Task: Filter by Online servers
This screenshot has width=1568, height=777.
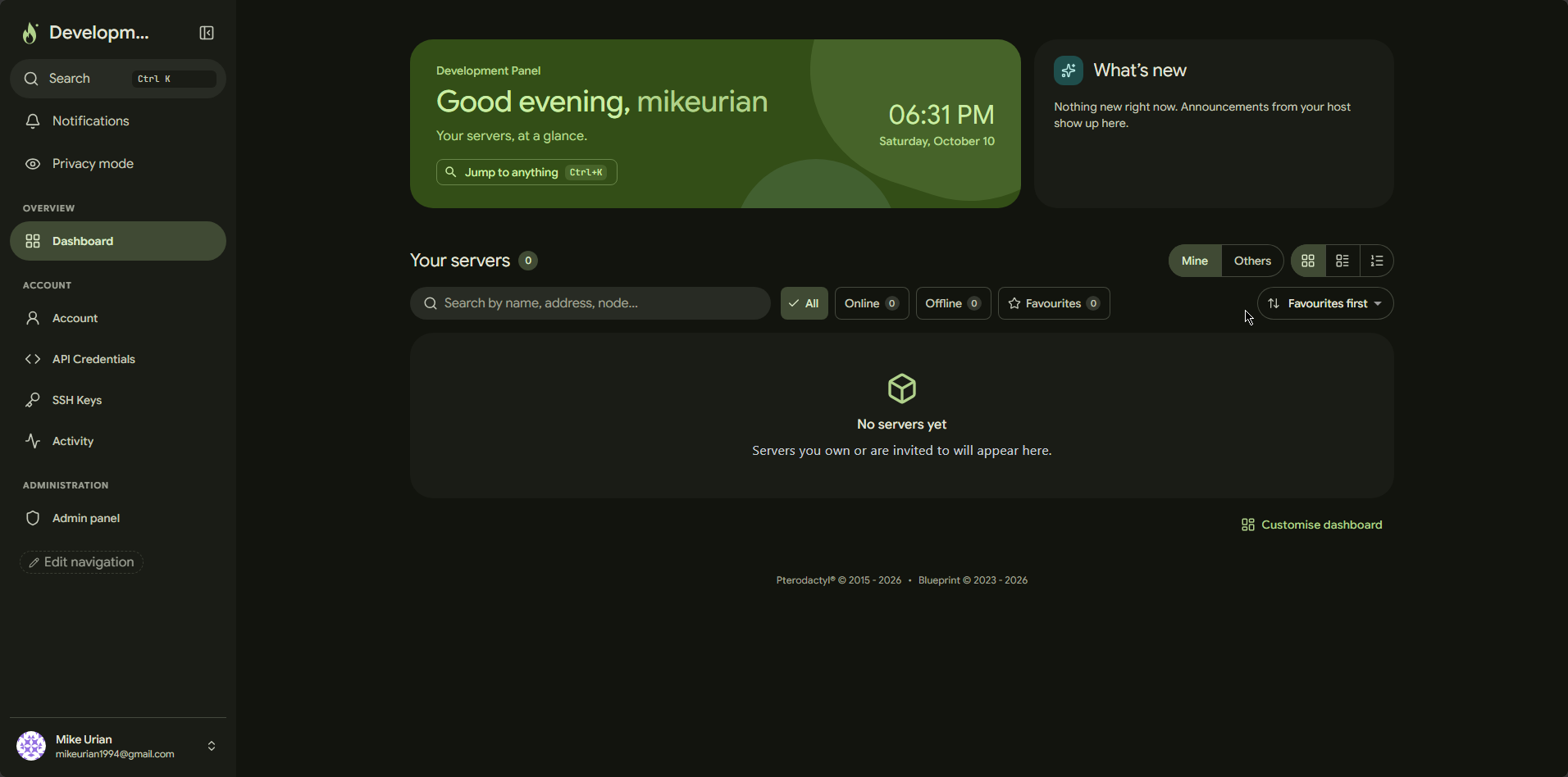Action: click(x=872, y=303)
